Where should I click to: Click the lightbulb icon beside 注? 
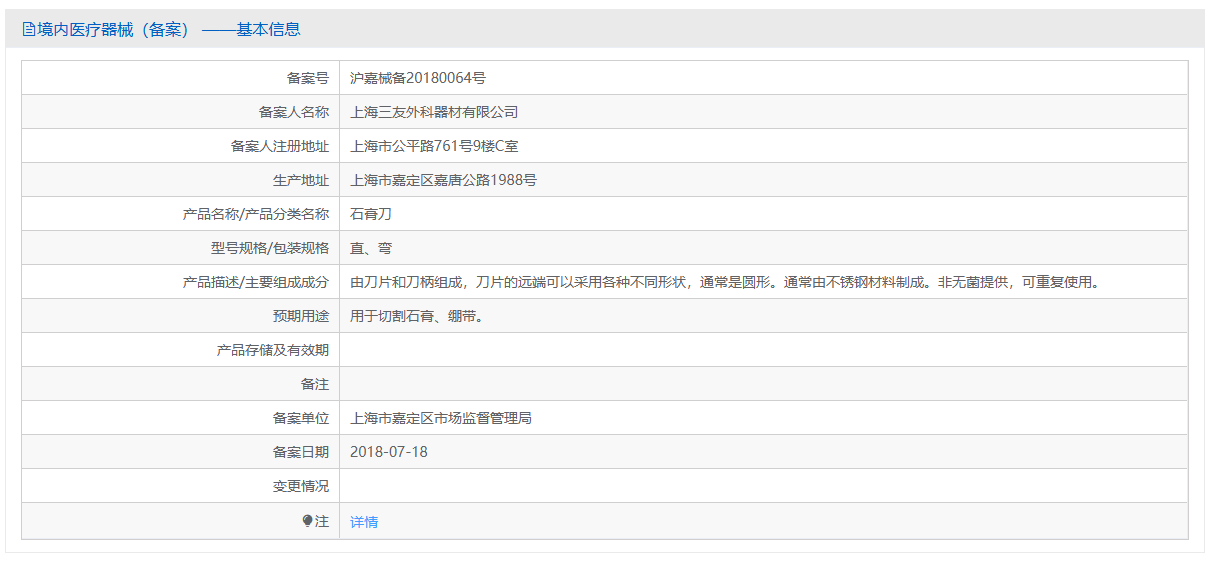pyautogui.click(x=308, y=521)
